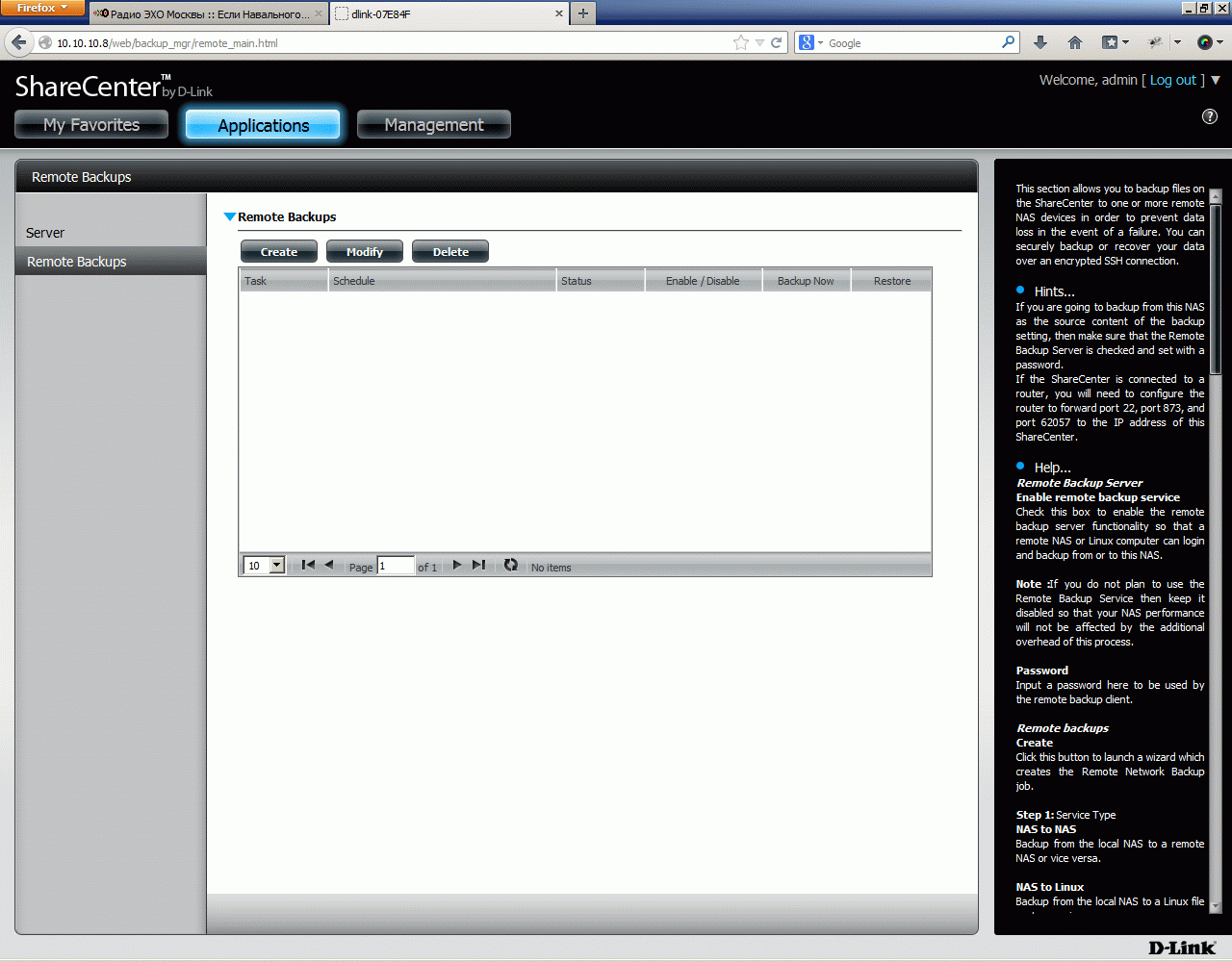Go to the Firefox home page

[x=1075, y=42]
